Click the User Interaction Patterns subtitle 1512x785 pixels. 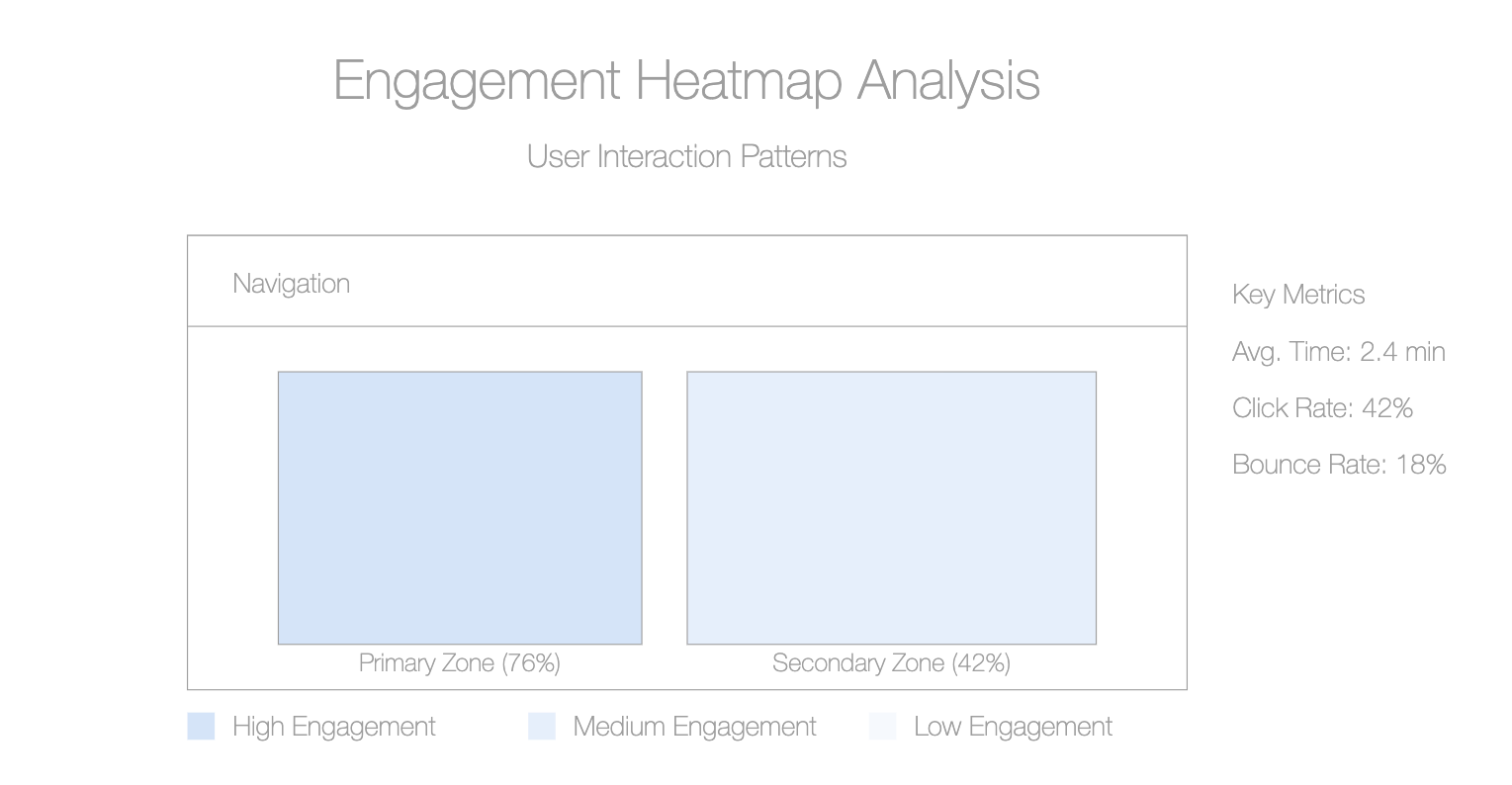[687, 156]
